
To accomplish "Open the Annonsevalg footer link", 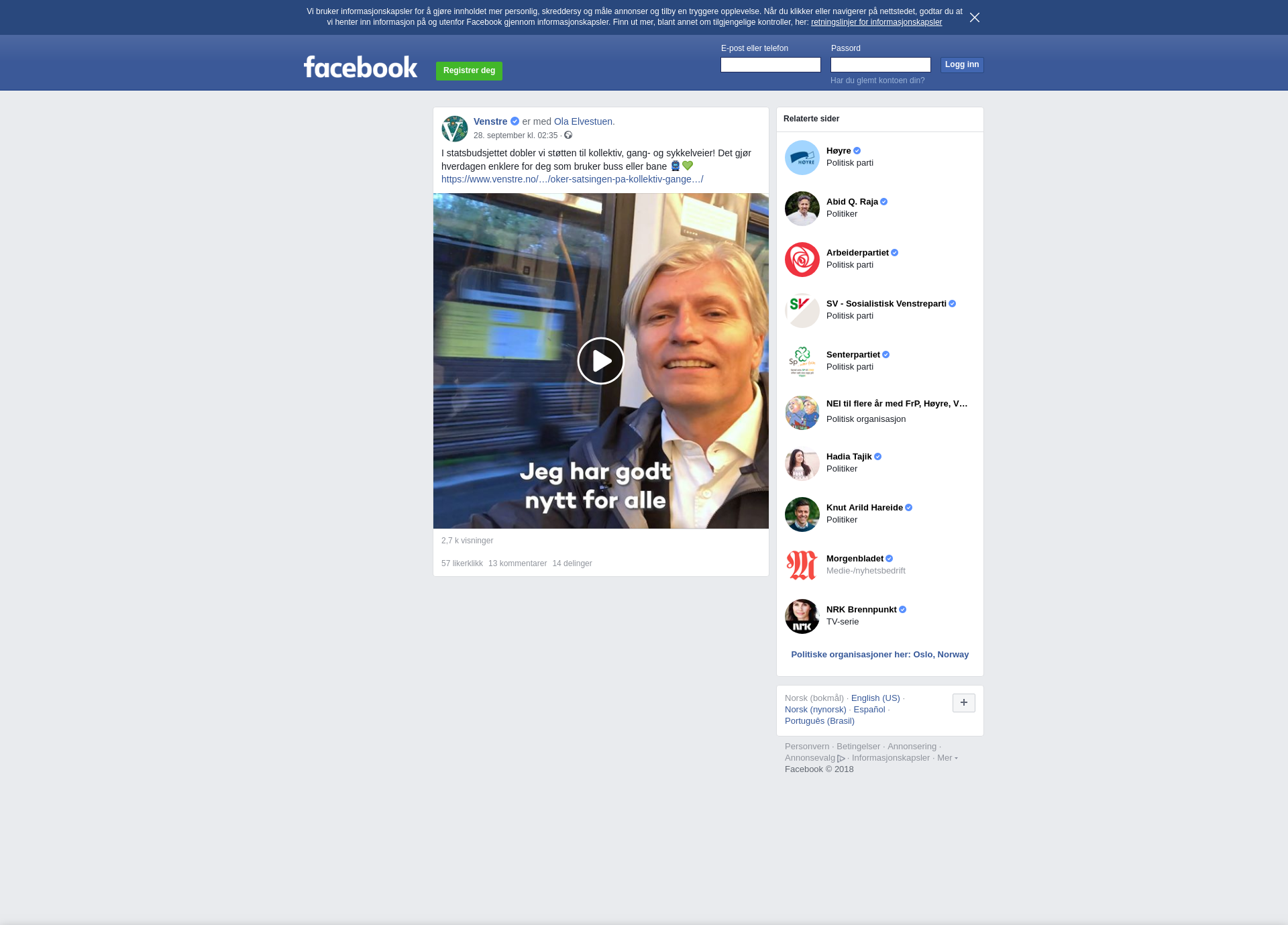I will coord(814,758).
